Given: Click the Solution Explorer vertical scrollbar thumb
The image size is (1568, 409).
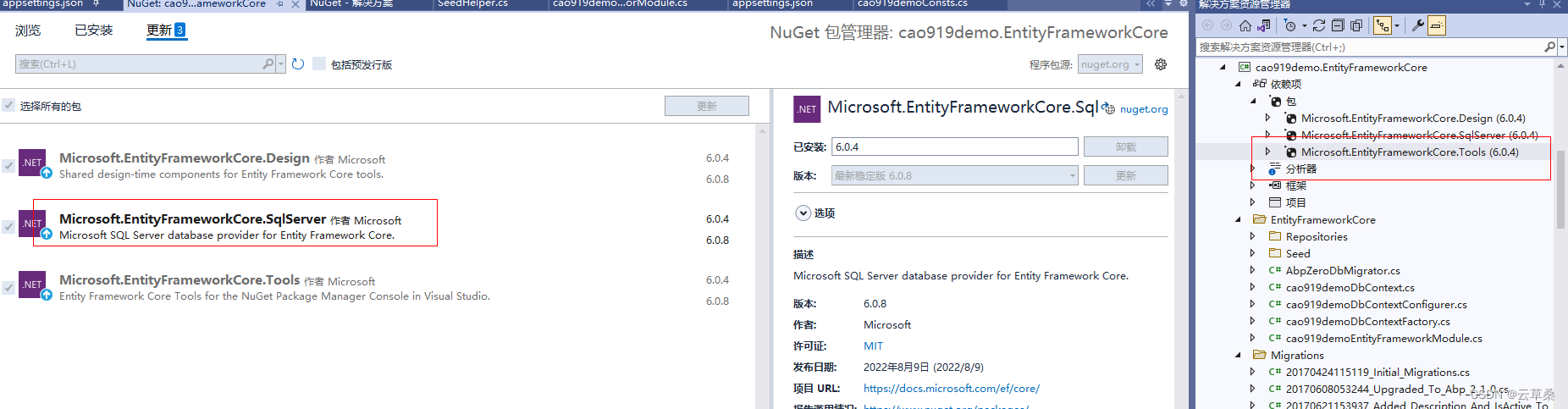Looking at the screenshot, I should pos(1560,191).
